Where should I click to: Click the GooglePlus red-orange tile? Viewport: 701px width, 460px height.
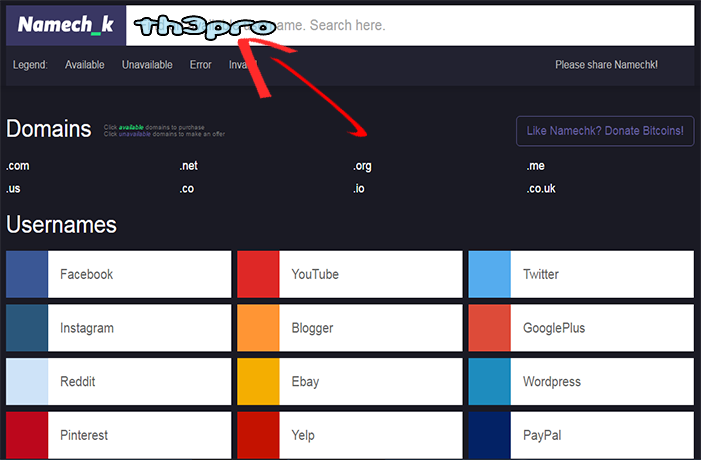pos(490,328)
